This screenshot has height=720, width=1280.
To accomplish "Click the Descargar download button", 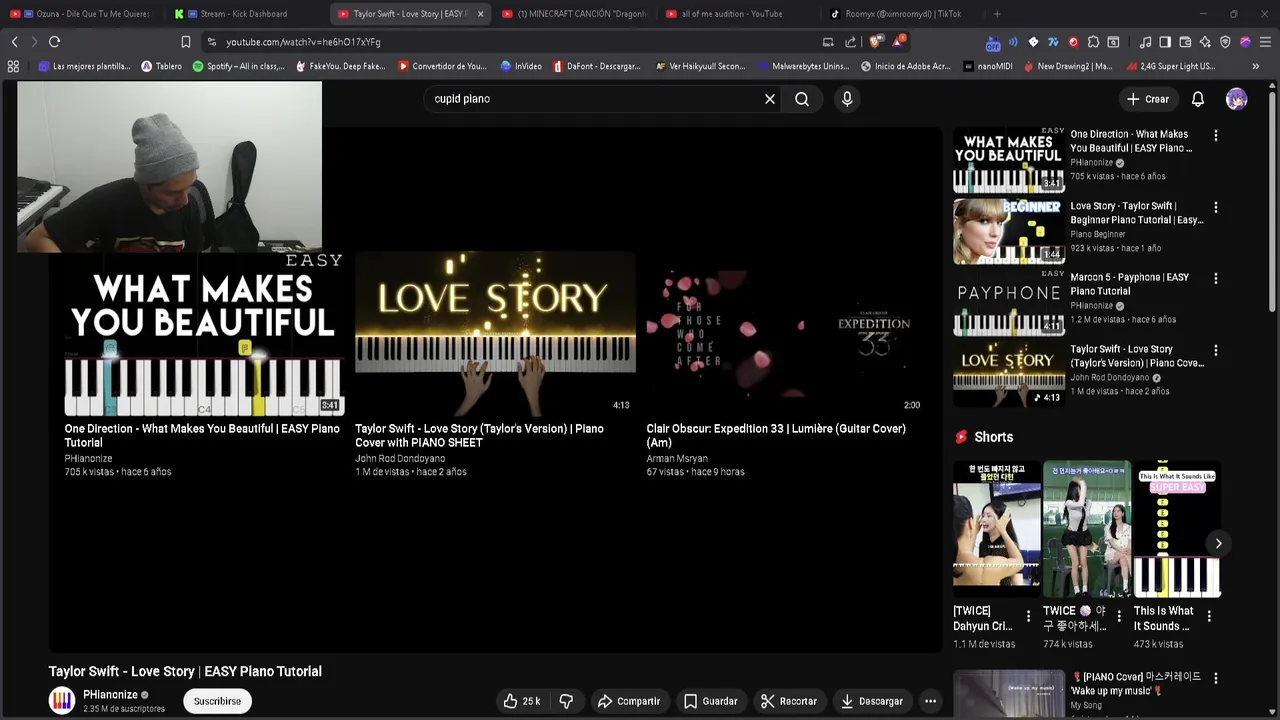I will (871, 701).
